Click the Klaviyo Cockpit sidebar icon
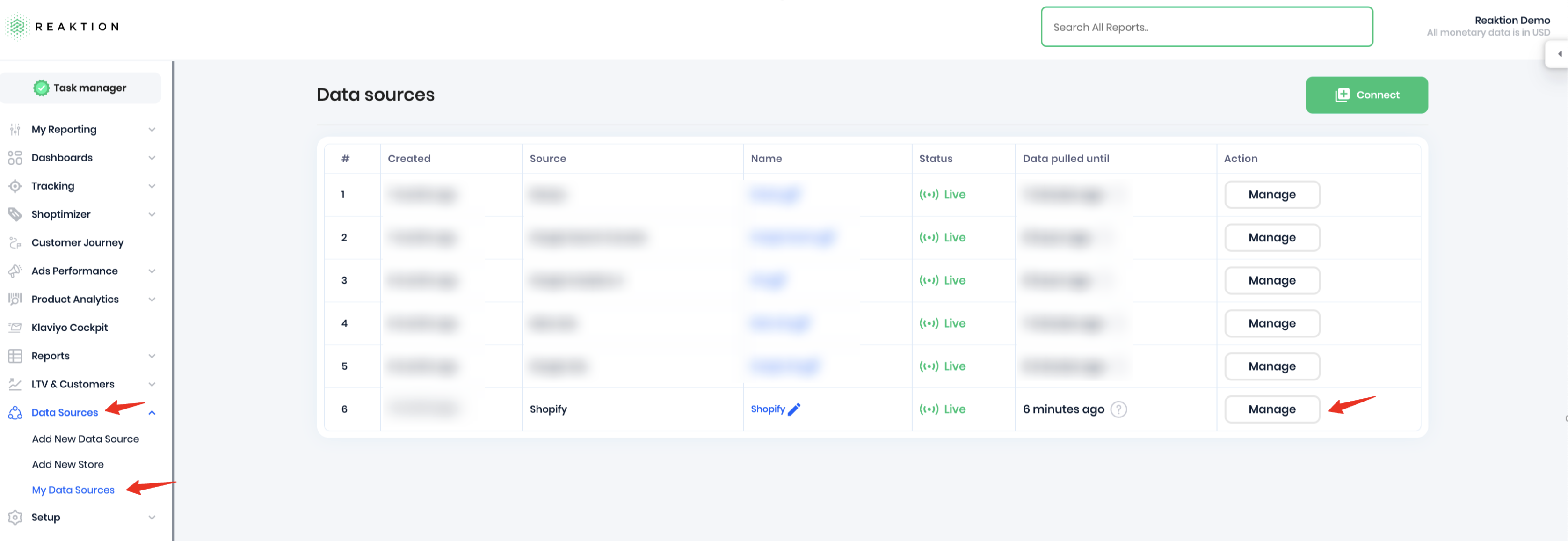The image size is (1568, 541). (15, 328)
